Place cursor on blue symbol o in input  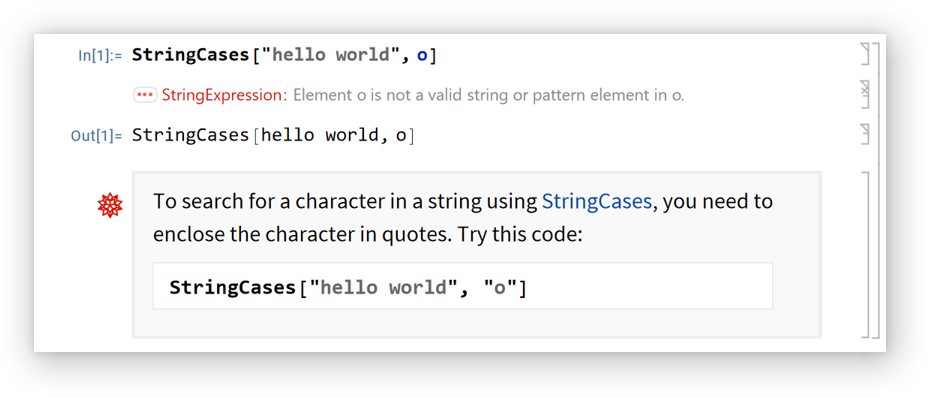click(422, 56)
